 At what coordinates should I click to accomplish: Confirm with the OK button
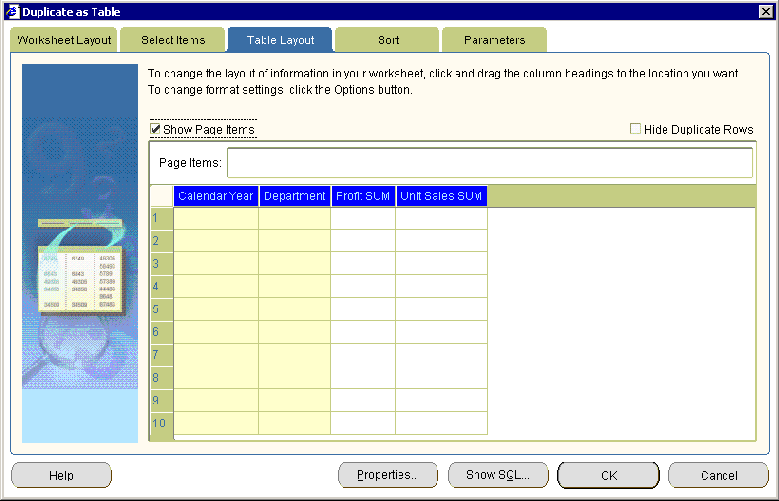pos(609,476)
